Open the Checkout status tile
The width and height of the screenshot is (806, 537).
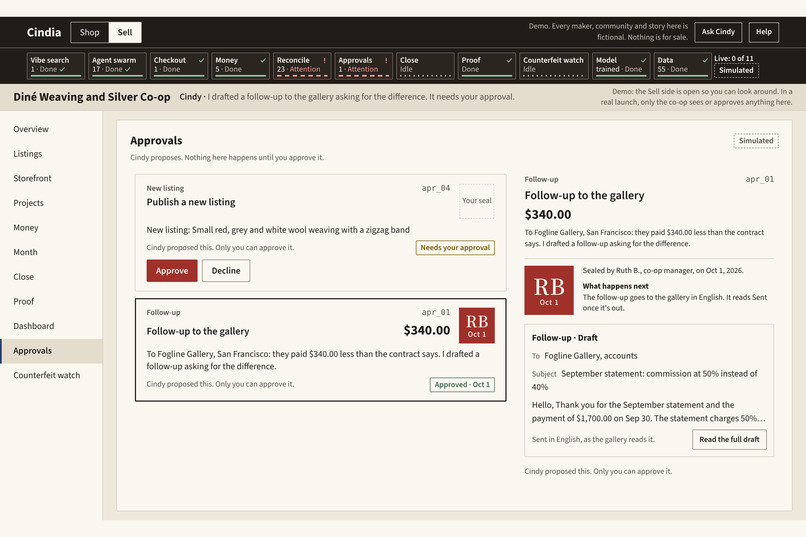point(179,65)
